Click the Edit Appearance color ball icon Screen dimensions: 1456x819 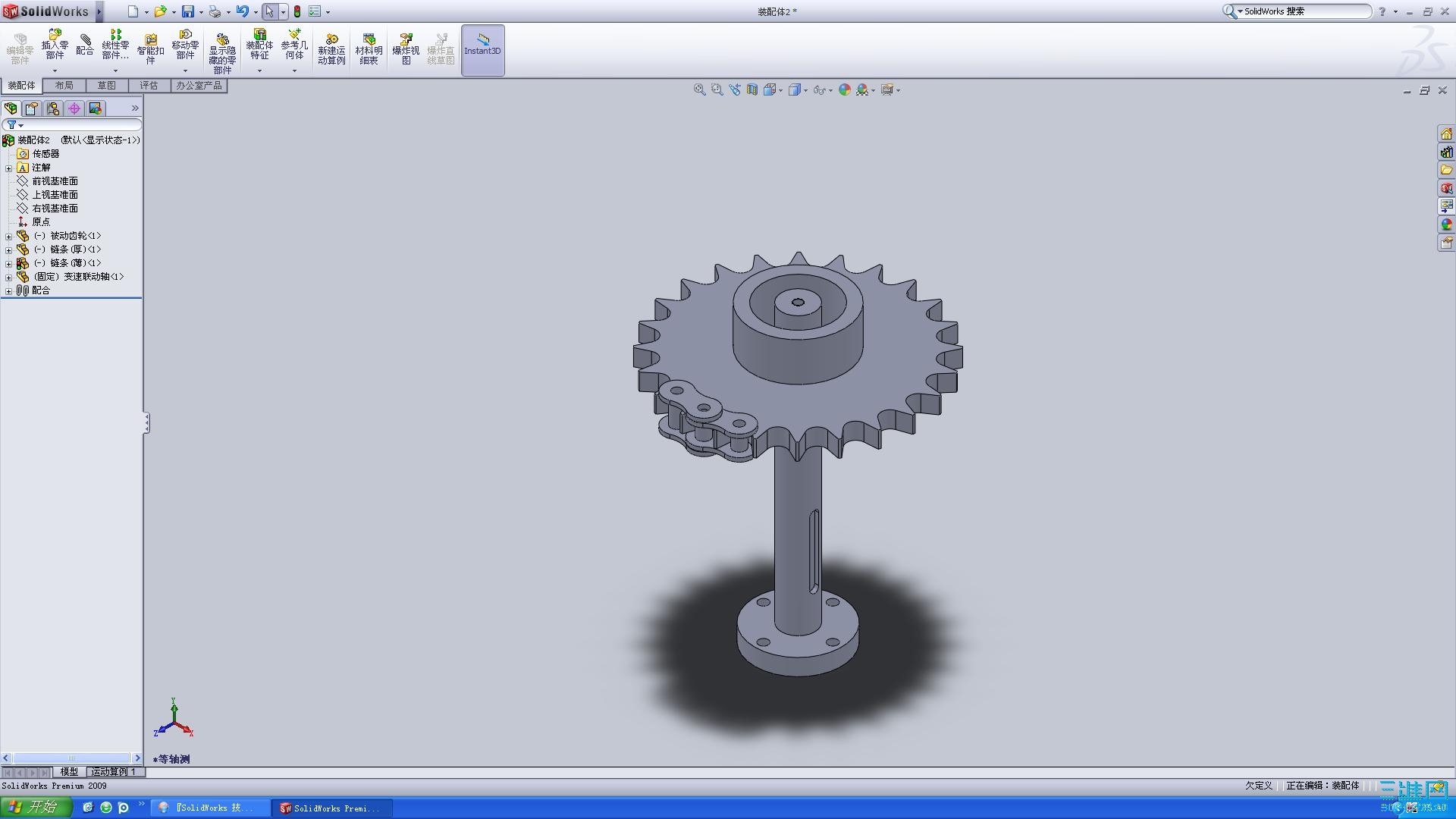[845, 89]
